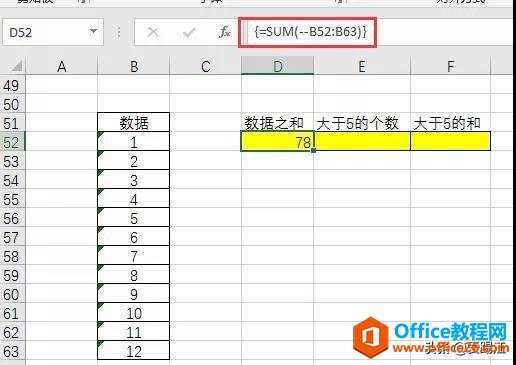Select row 58 header
This screenshot has width=516, height=365.
(x=12, y=256)
